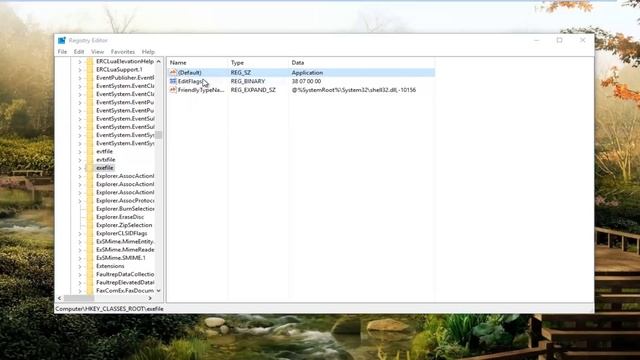This screenshot has width=640, height=360.
Task: Select the EventPublisher.EventI tree key
Action: 125,78
